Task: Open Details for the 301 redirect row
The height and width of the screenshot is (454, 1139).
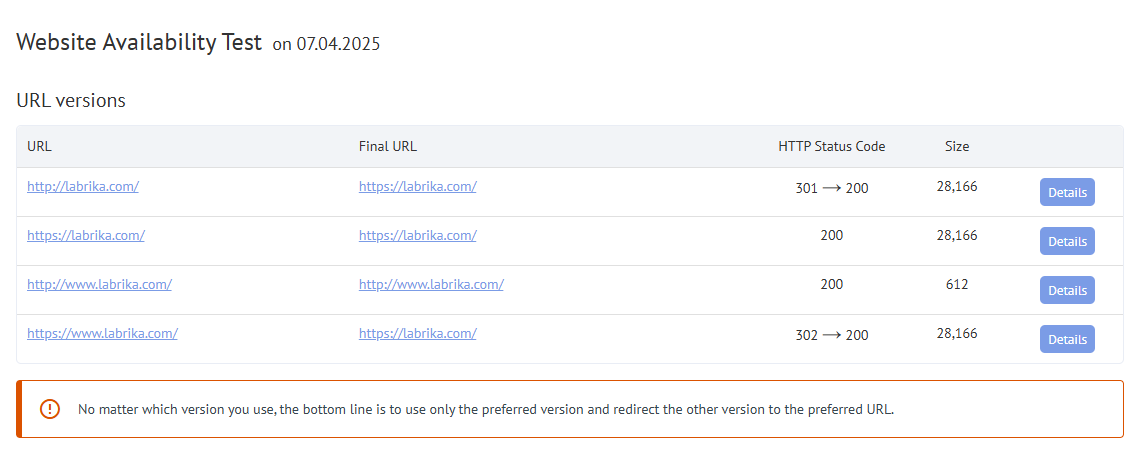Action: (x=1067, y=192)
